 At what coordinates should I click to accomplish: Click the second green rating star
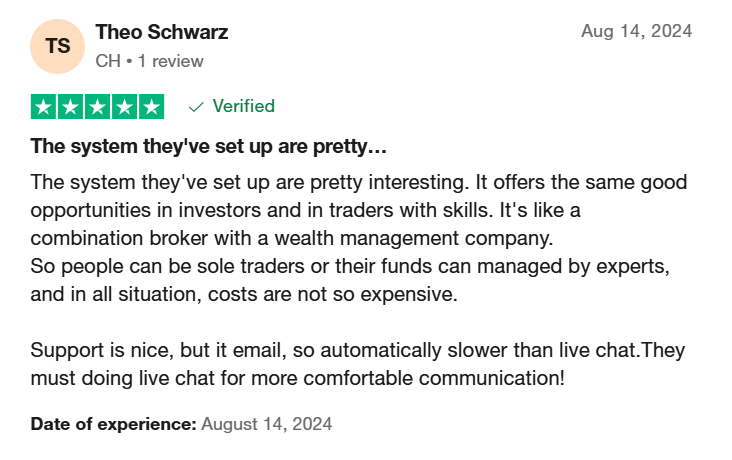(x=70, y=106)
